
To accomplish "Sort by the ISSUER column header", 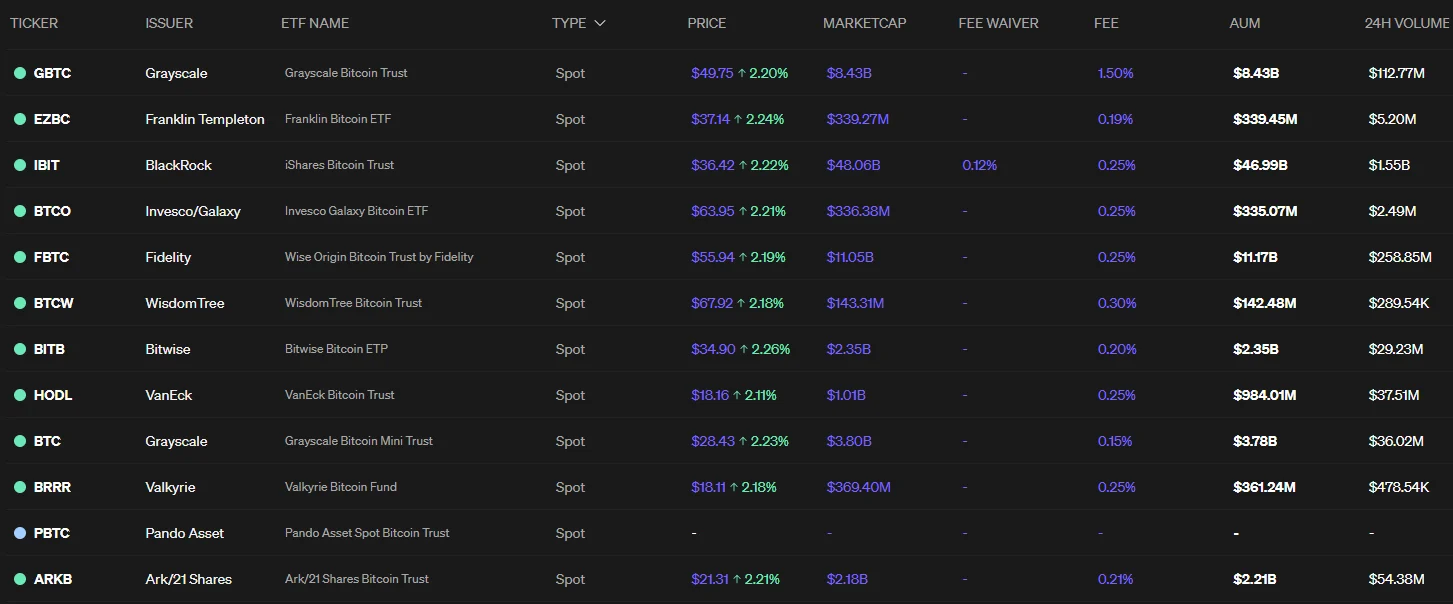I will [x=169, y=23].
